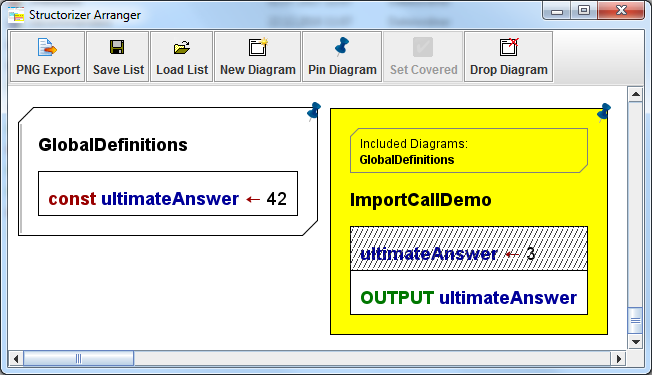The height and width of the screenshot is (375, 652).
Task: Open the Load List folder button
Action: (x=182, y=57)
